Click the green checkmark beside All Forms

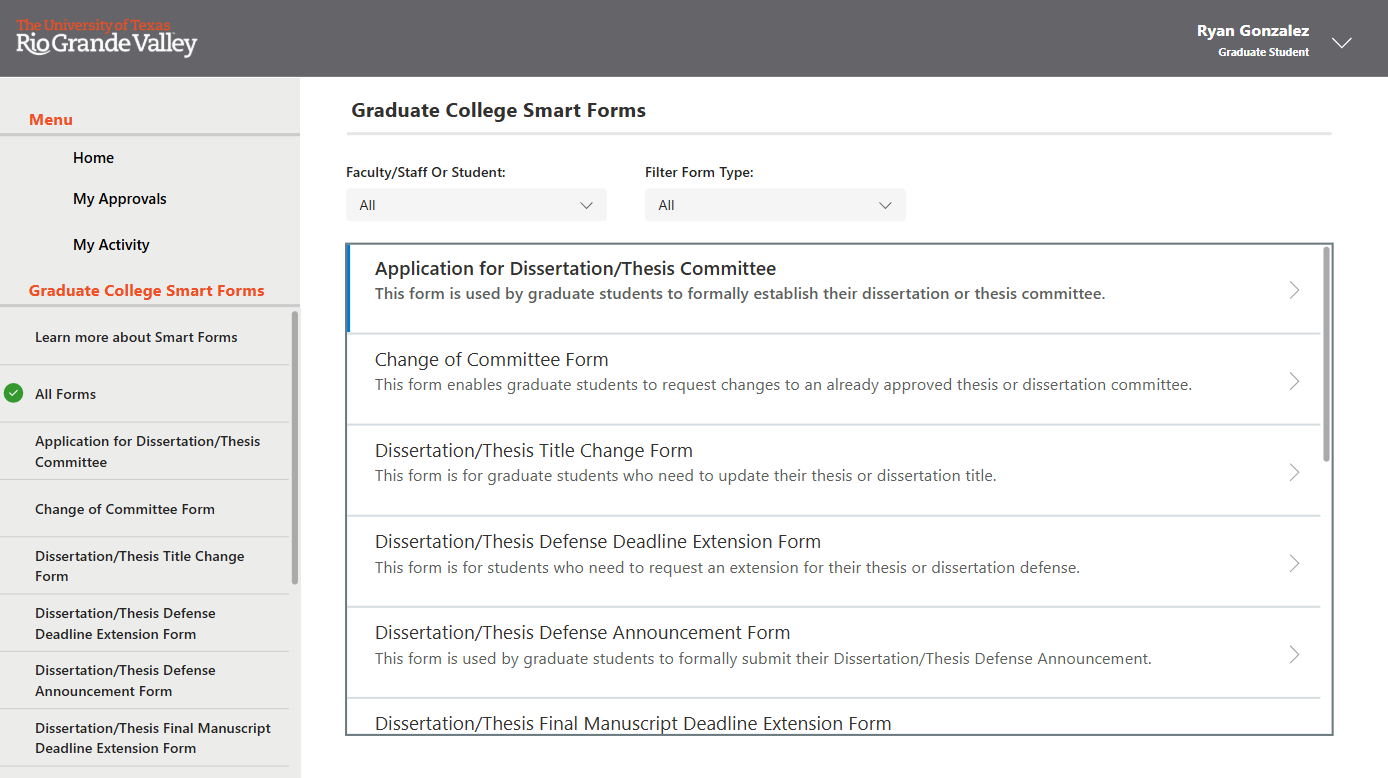point(14,393)
